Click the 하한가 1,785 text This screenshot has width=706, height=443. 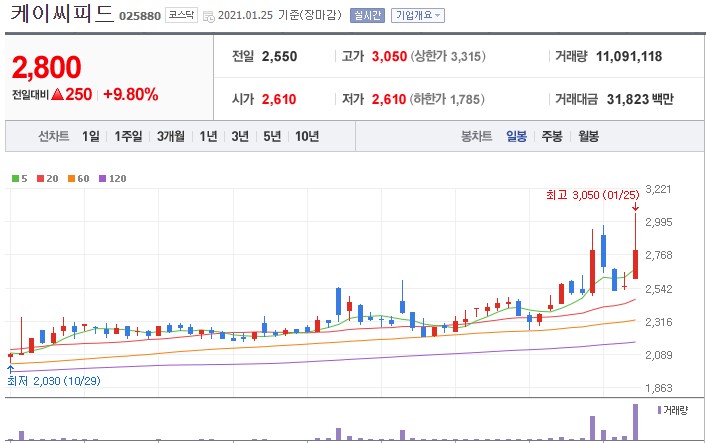click(x=447, y=99)
